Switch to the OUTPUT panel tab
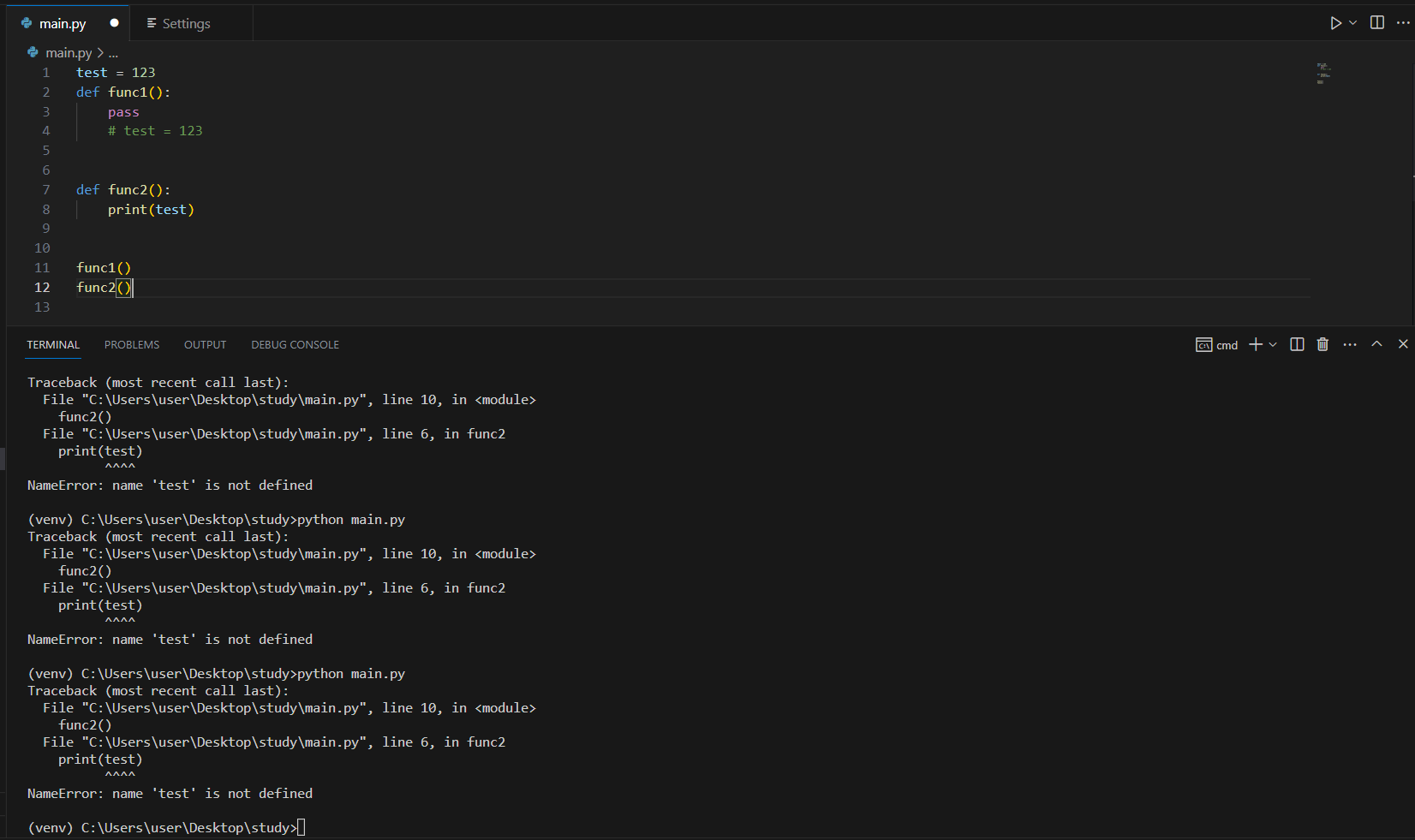This screenshot has height=840, width=1415. tap(206, 345)
